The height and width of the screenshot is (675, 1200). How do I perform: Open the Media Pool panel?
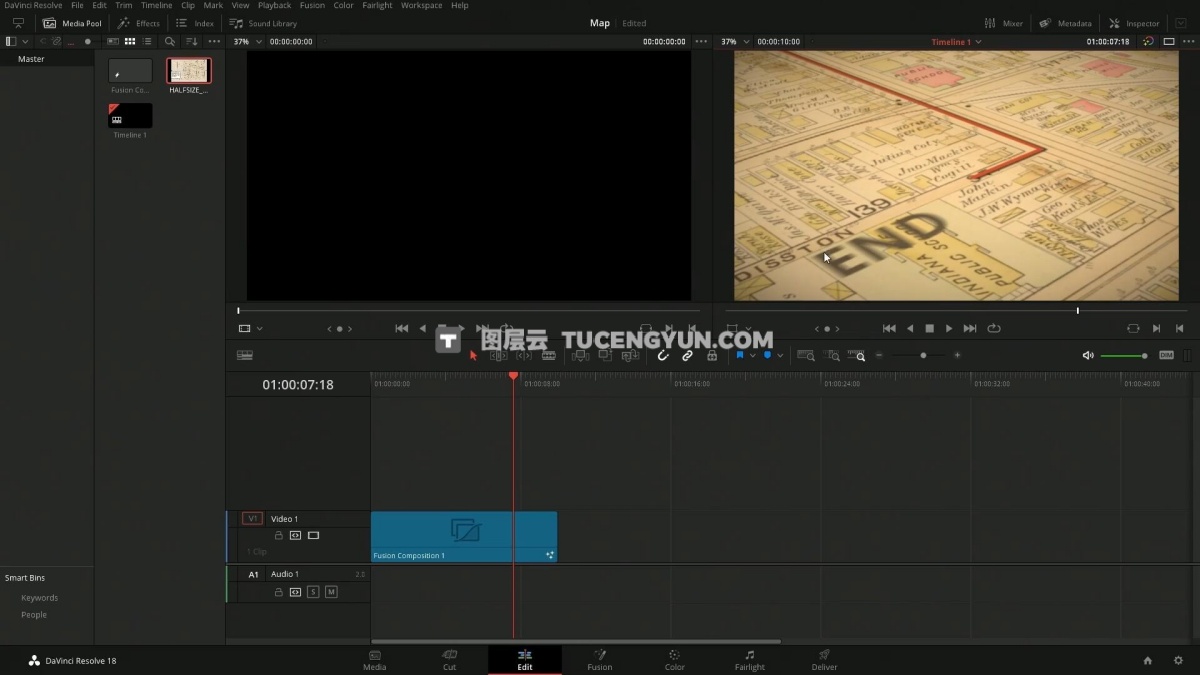[72, 23]
